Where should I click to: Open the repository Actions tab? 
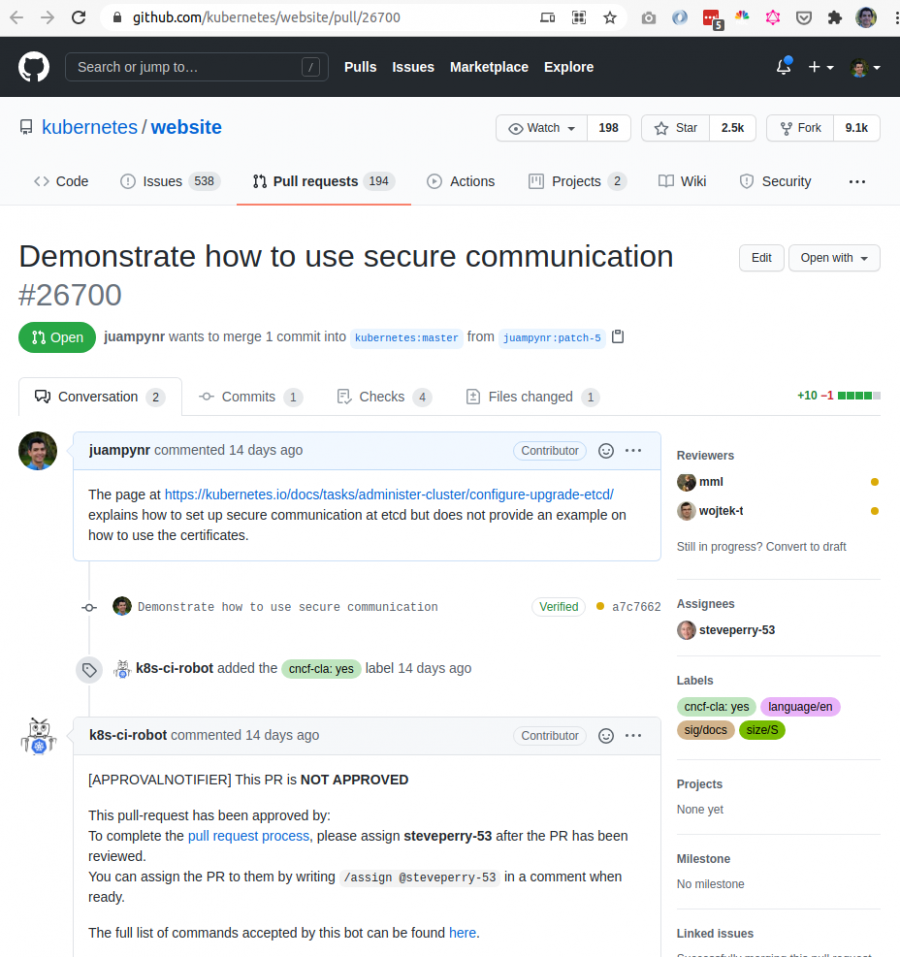click(461, 181)
